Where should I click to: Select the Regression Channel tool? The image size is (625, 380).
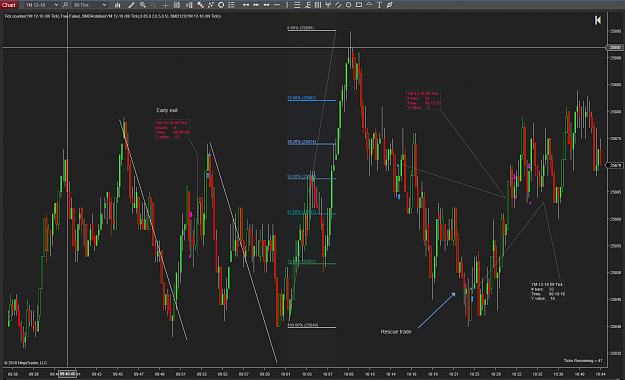[x=338, y=5]
